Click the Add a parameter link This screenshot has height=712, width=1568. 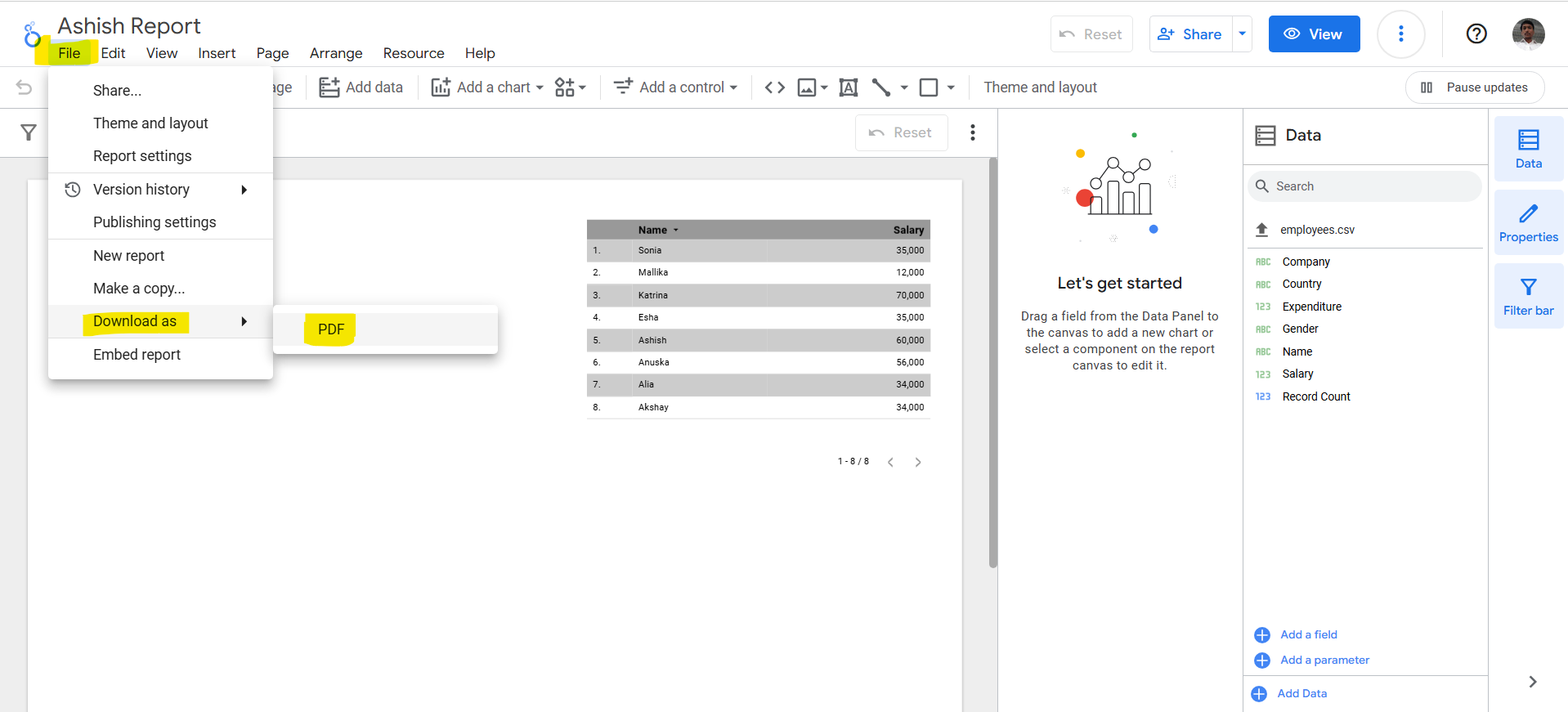pyautogui.click(x=1324, y=660)
